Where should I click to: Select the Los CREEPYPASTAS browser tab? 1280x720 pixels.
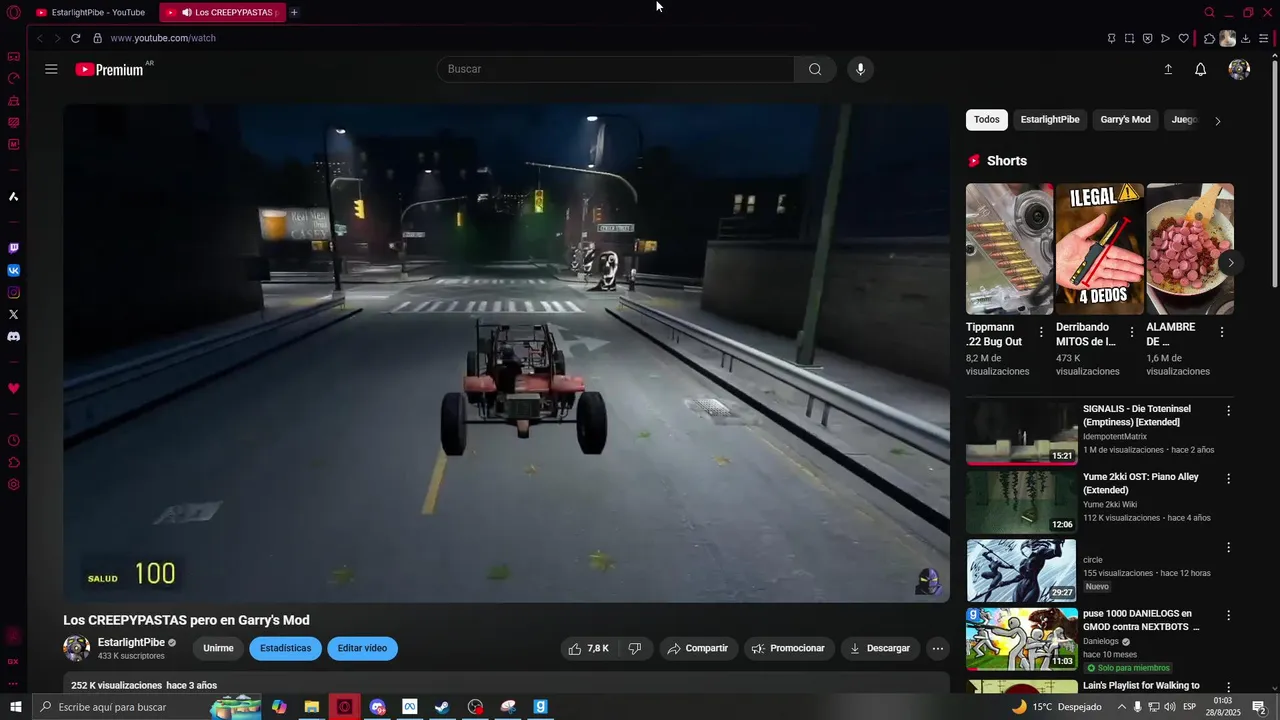pyautogui.click(x=222, y=12)
